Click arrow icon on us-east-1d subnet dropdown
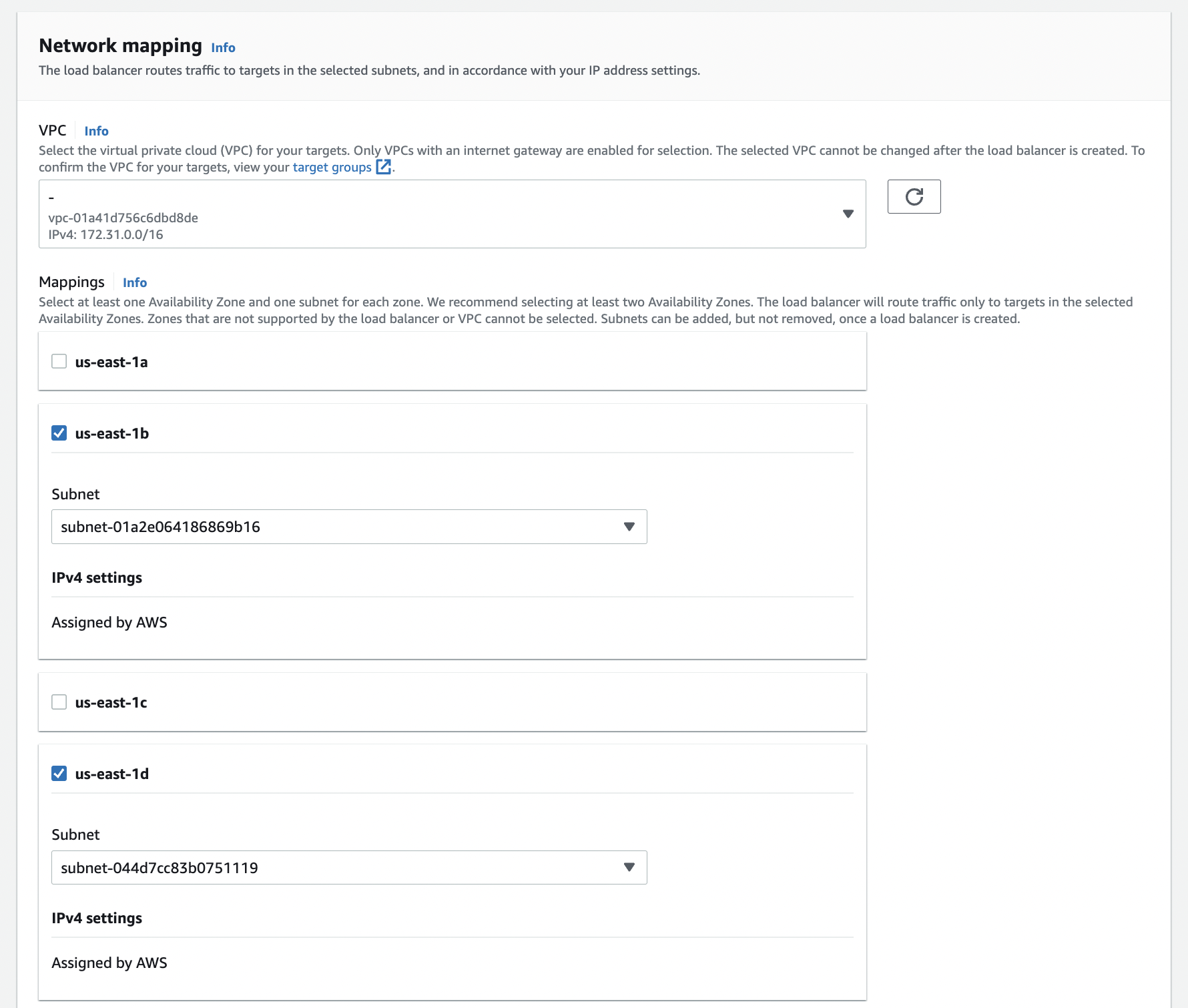Screen dimensions: 1188x1008 (x=629, y=867)
